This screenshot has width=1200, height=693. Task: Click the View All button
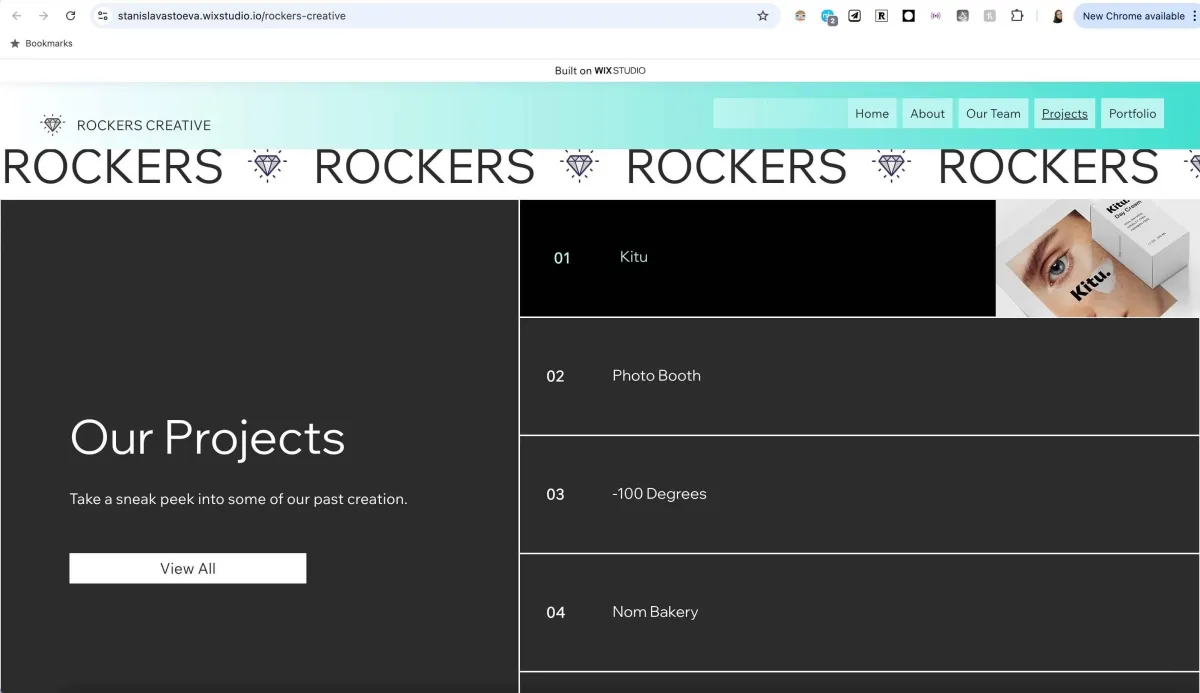coord(188,568)
